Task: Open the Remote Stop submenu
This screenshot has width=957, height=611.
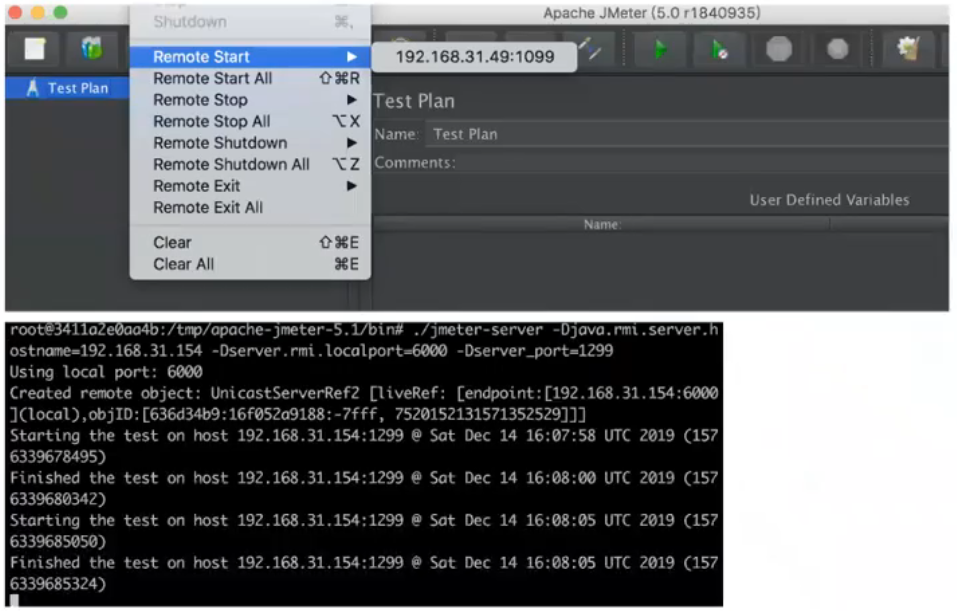Action: point(250,99)
